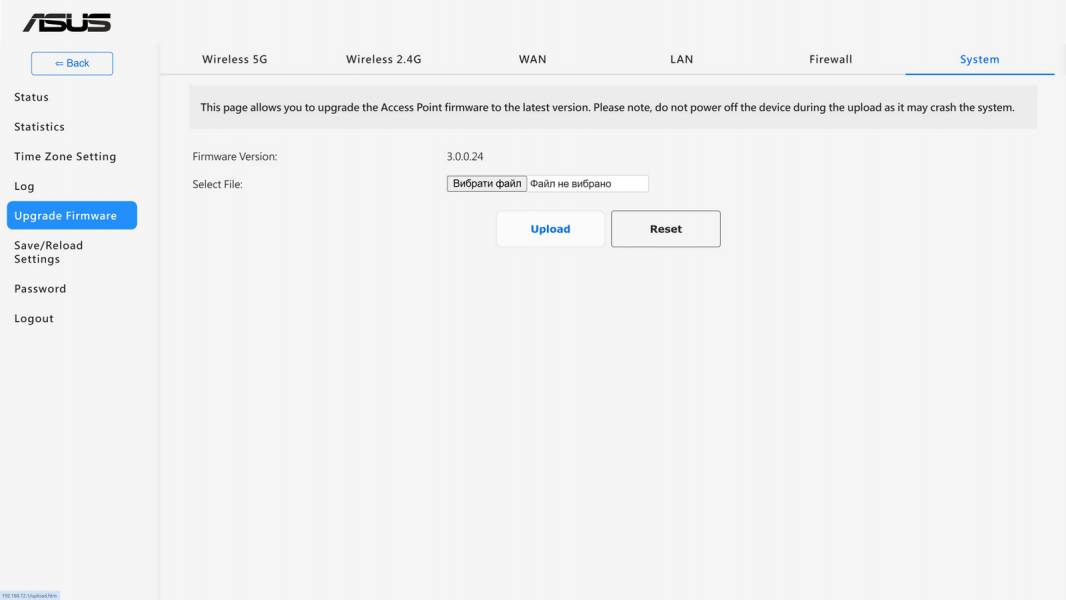Viewport: 1066px width, 600px height.
Task: Open the Log page
Action: 24,186
